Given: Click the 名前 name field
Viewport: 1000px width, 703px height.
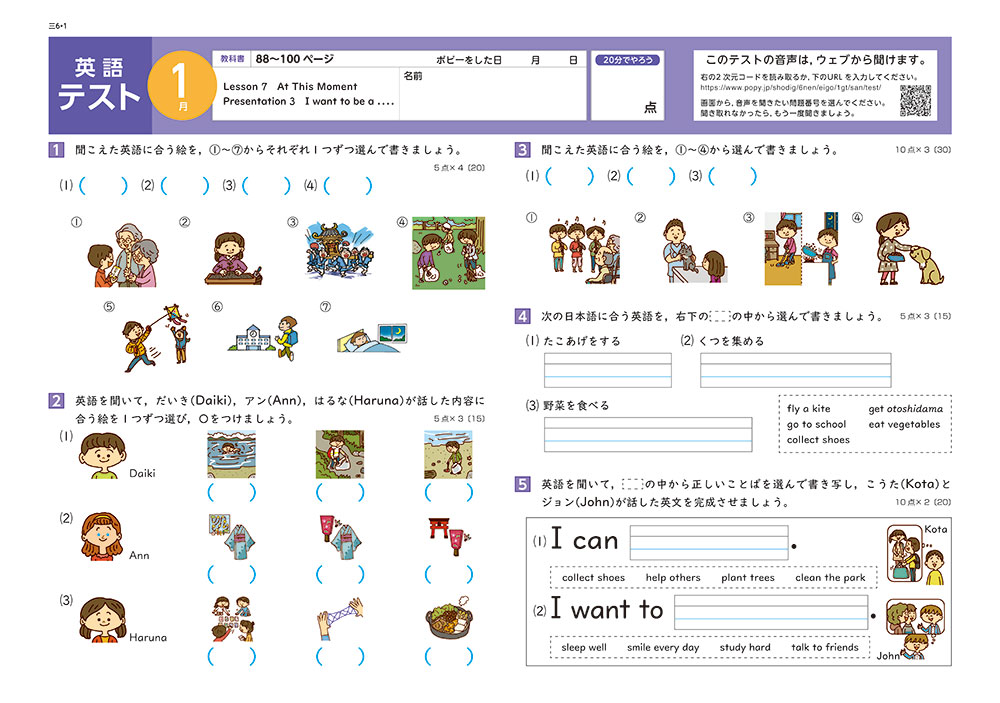Looking at the screenshot, I should tap(492, 94).
